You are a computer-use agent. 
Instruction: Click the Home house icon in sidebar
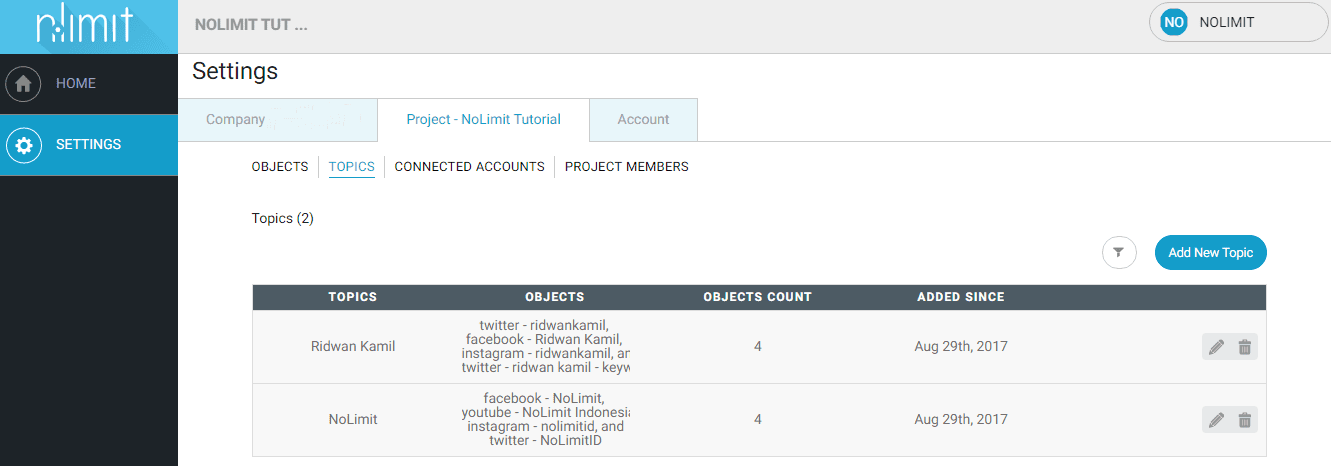click(24, 84)
